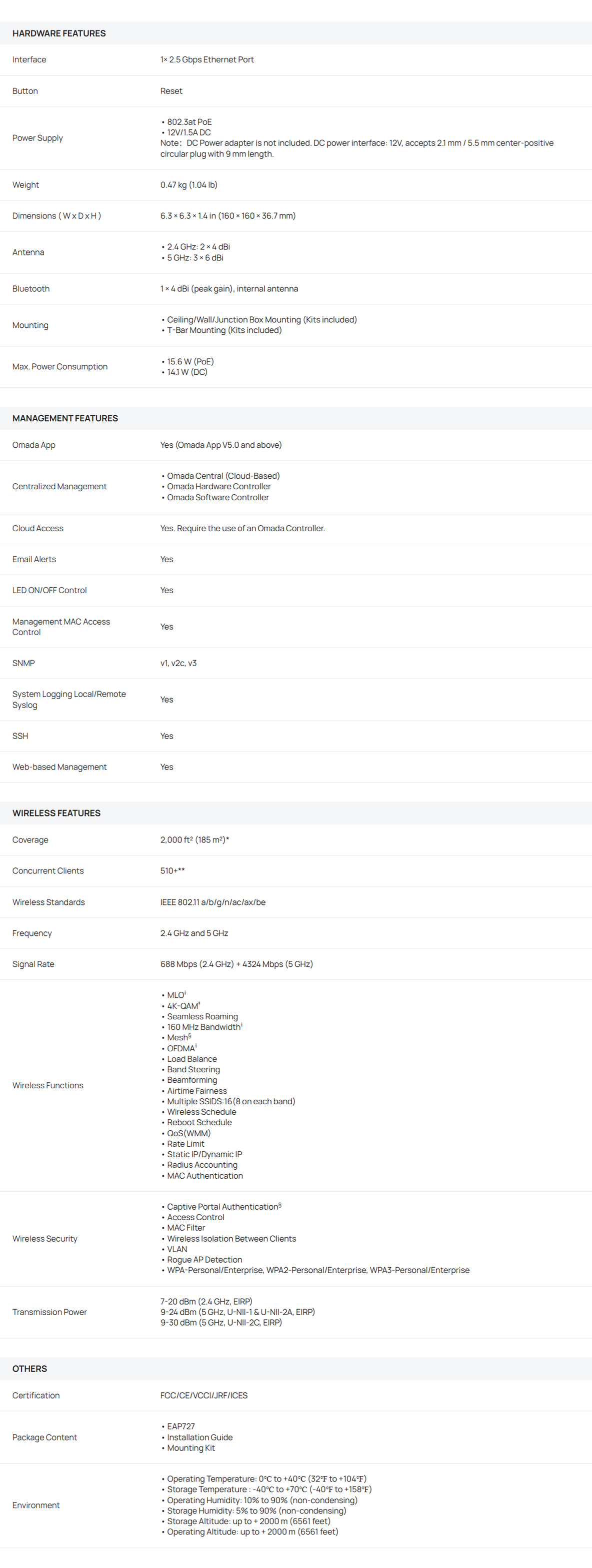Click the WIRELESS FEATURES section header
This screenshot has width=592, height=1568.
click(x=56, y=813)
